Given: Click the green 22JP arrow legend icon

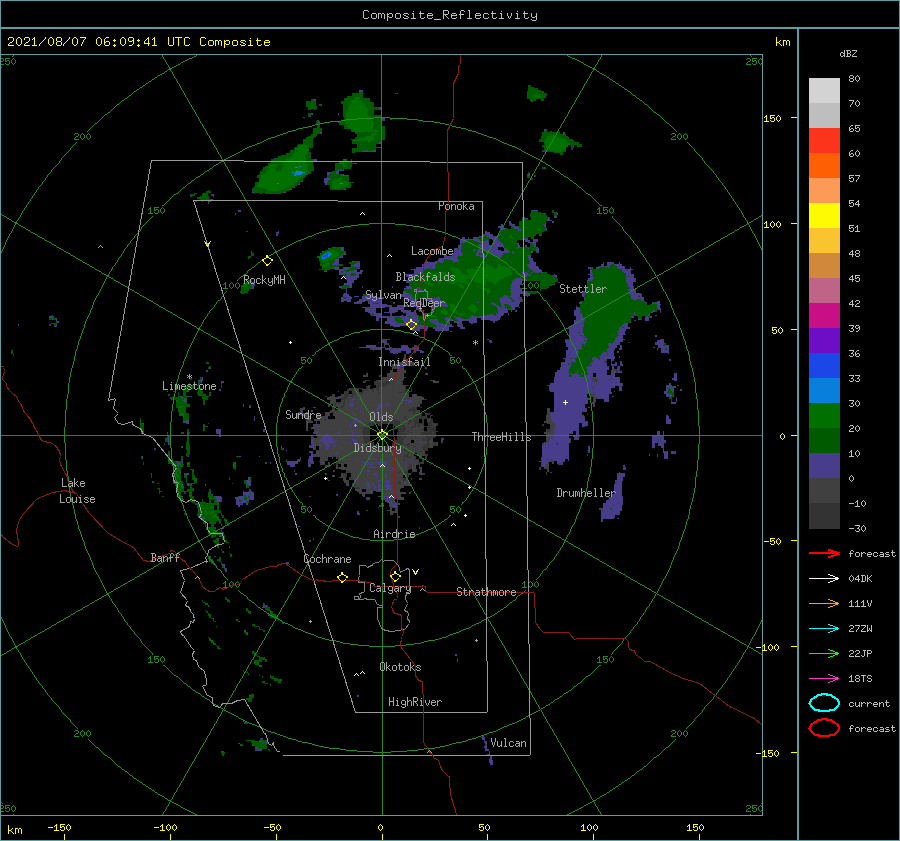Looking at the screenshot, I should click(824, 653).
